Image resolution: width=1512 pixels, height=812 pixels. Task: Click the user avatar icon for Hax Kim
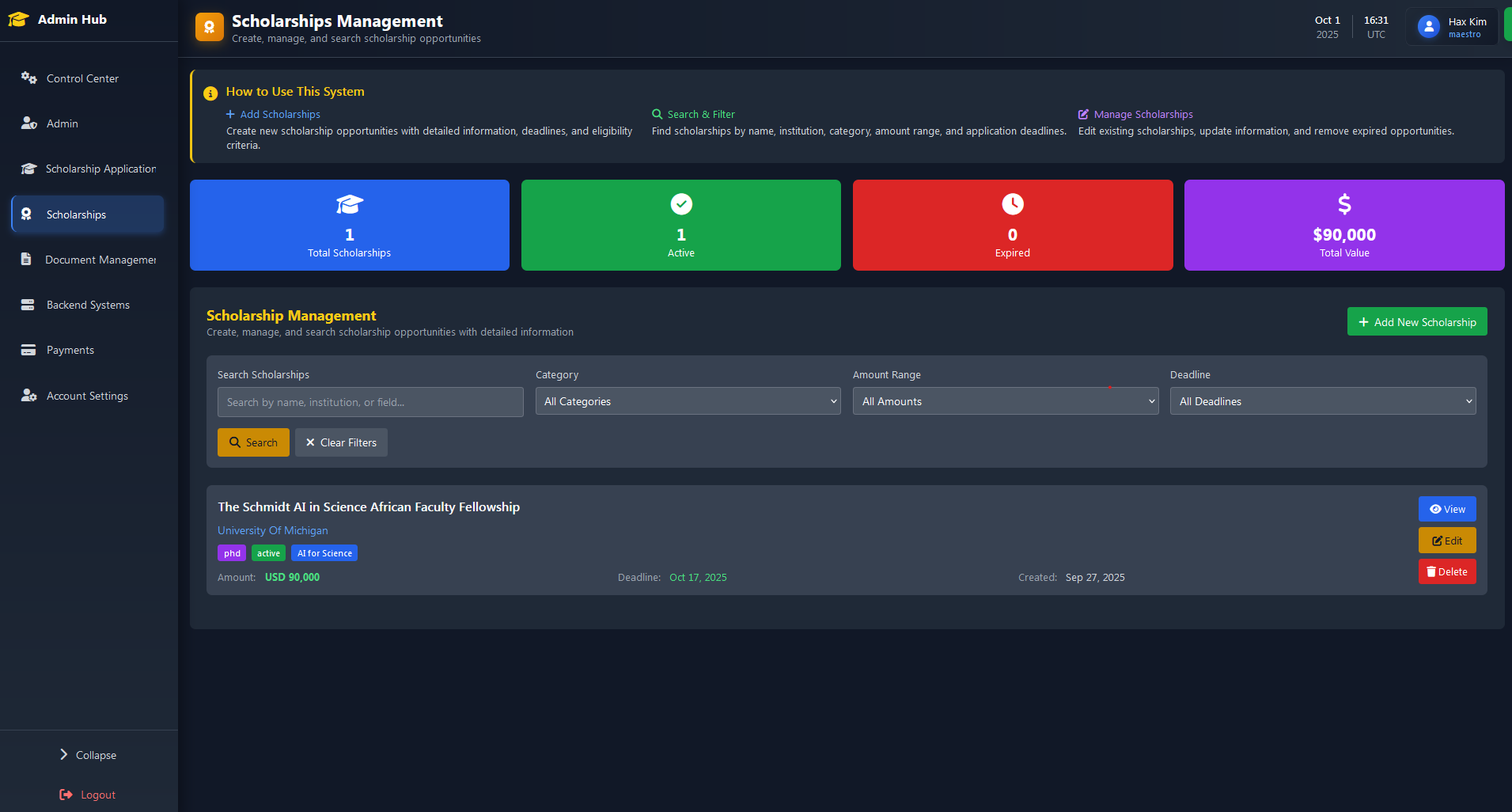tap(1428, 27)
